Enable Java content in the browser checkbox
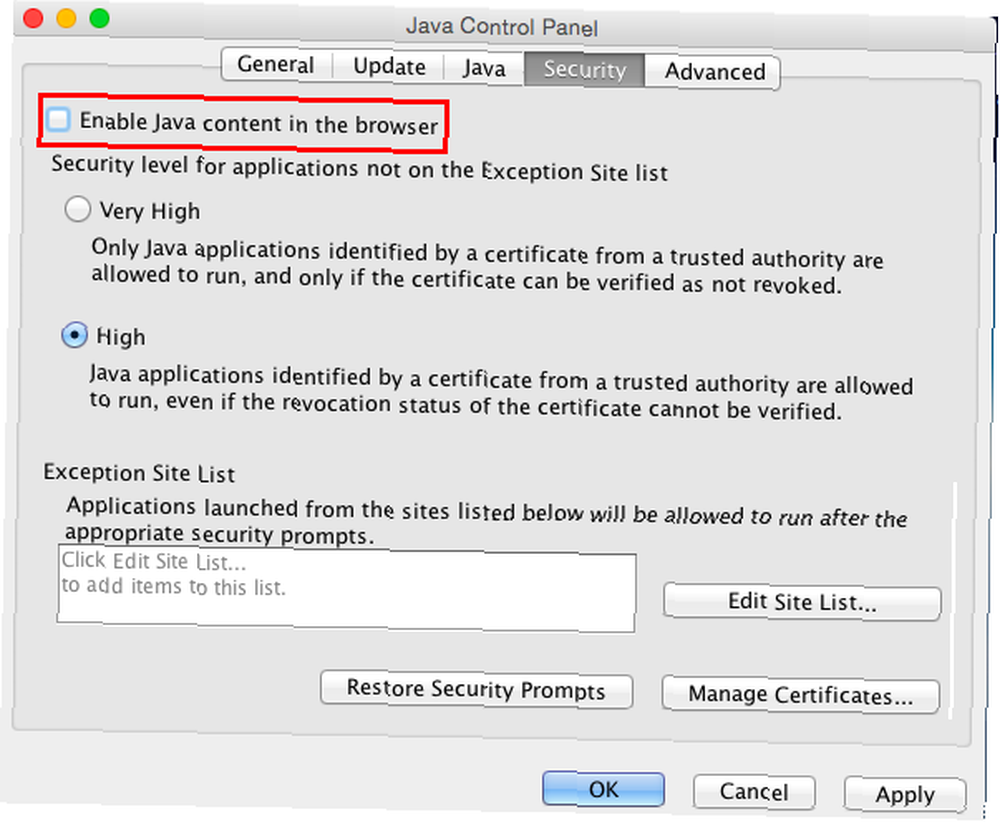This screenshot has width=1000, height=822. [59, 119]
